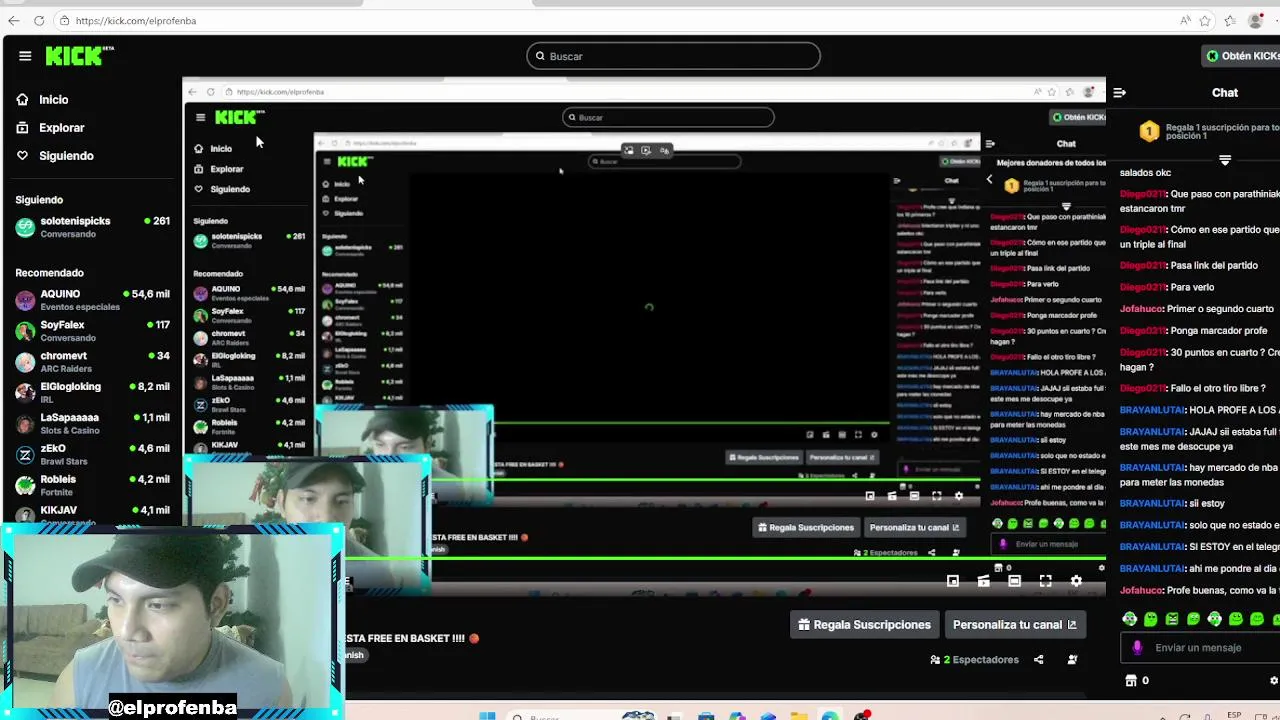Viewport: 1280px width, 720px height.
Task: Click the purple icon in the message box
Action: (x=1137, y=648)
